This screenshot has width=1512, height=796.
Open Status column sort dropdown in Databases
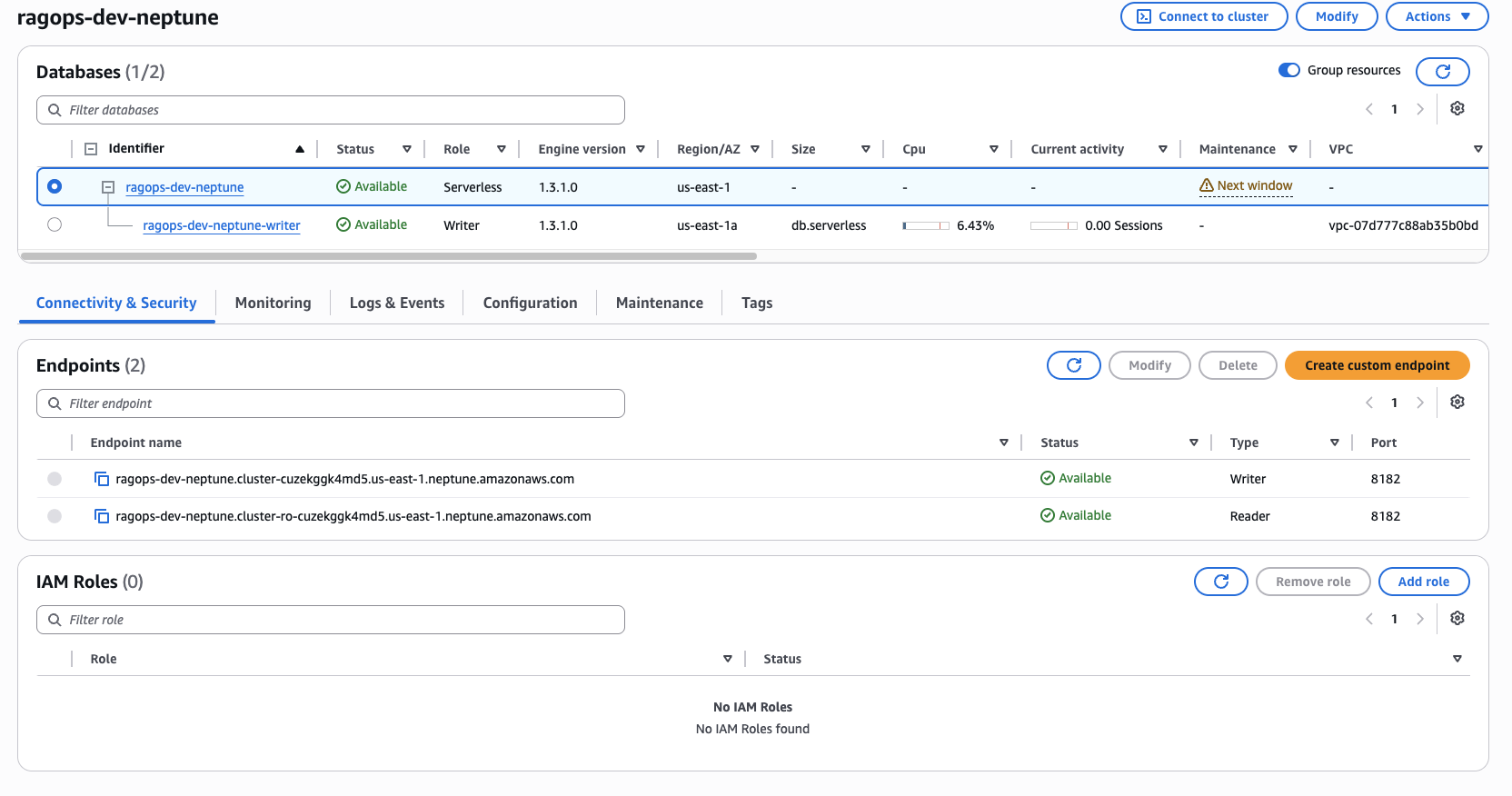point(407,149)
